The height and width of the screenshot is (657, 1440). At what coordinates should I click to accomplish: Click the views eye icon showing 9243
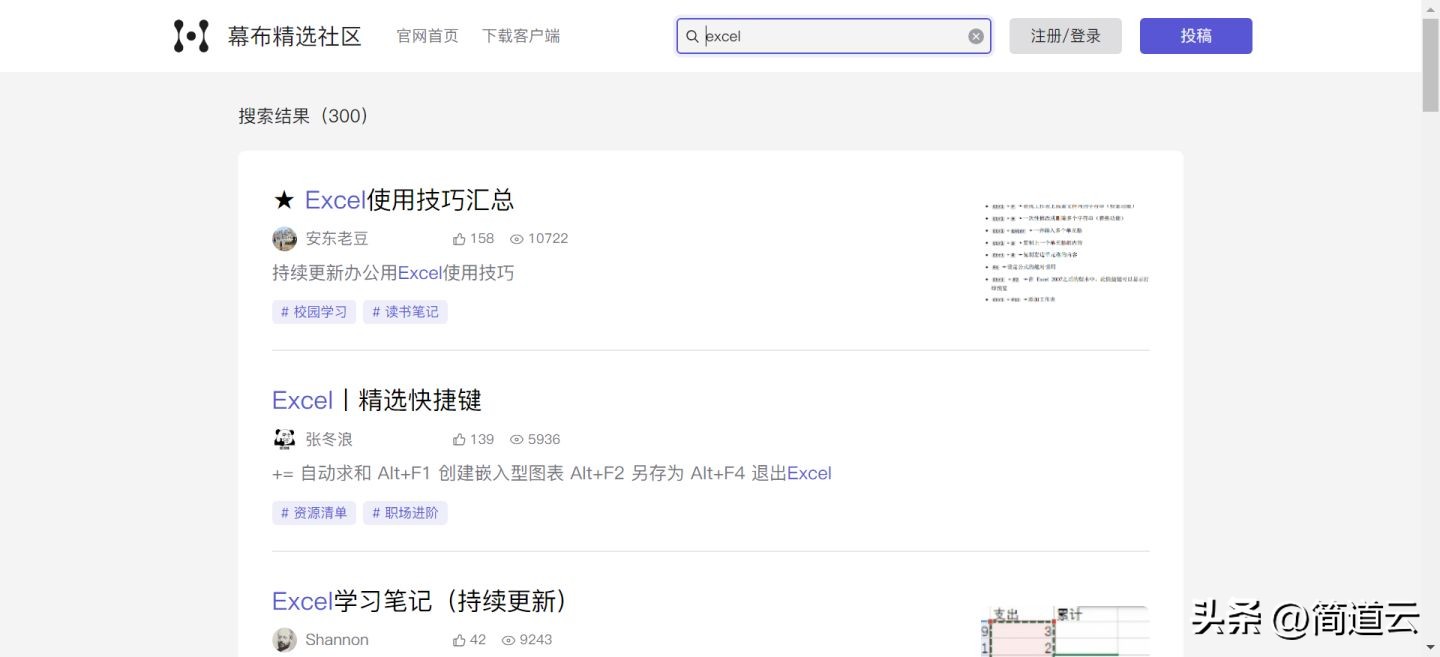508,640
